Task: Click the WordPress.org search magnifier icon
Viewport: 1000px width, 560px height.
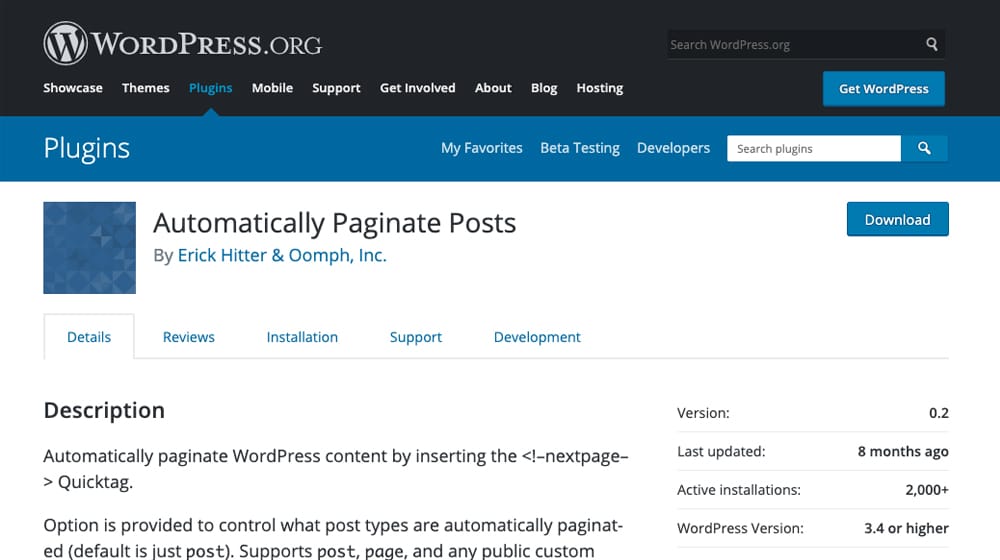Action: [932, 44]
